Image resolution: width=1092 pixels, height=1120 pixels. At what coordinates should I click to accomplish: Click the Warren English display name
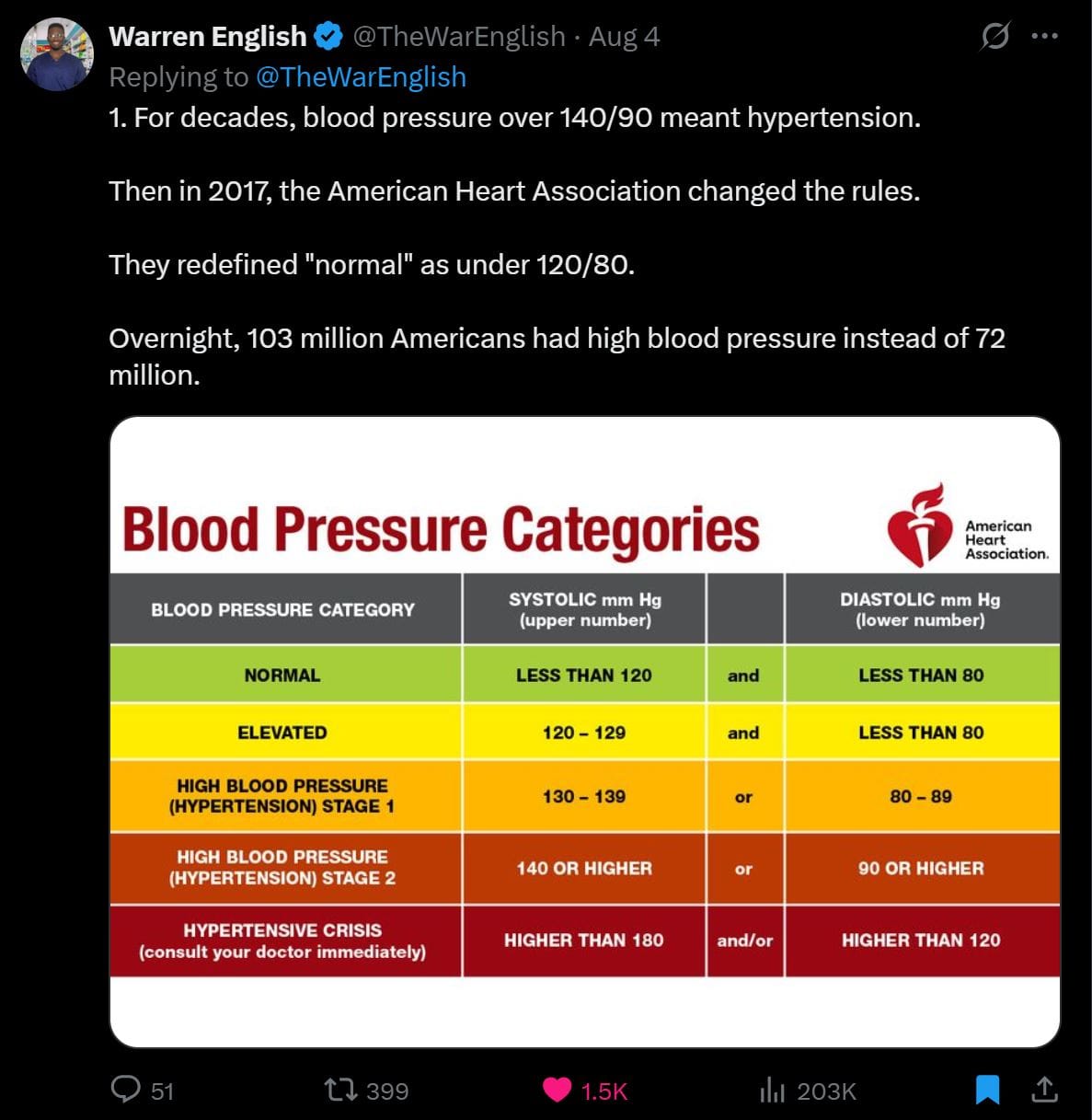click(x=208, y=37)
